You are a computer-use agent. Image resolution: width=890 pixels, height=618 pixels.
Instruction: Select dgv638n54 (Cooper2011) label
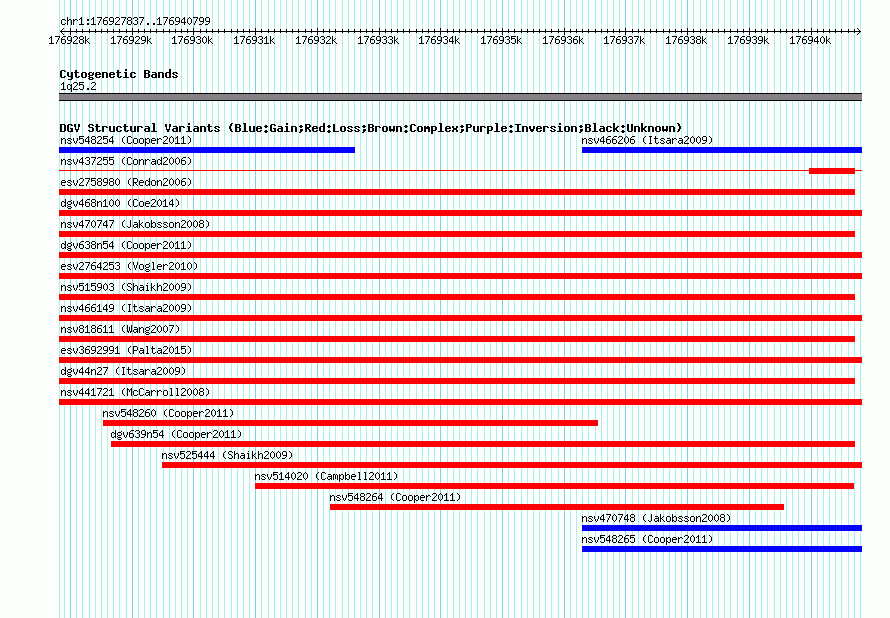[x=126, y=245]
